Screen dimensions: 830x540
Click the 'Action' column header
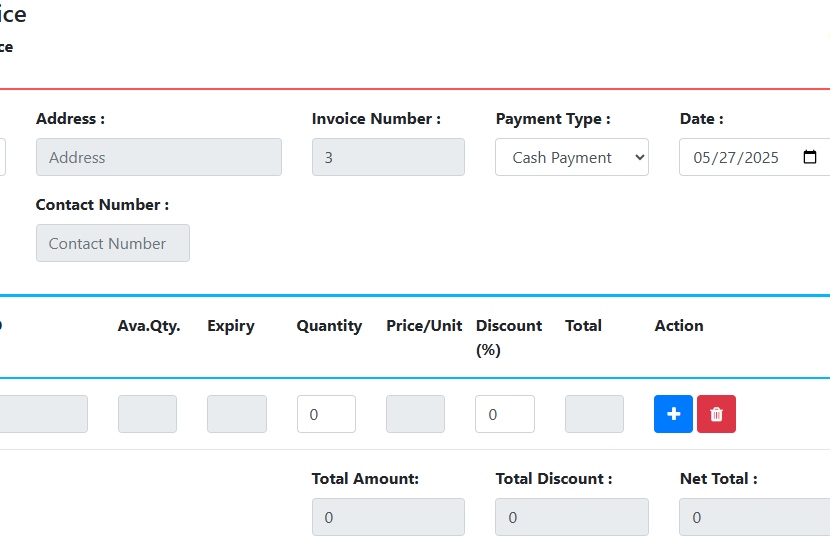pyautogui.click(x=679, y=326)
